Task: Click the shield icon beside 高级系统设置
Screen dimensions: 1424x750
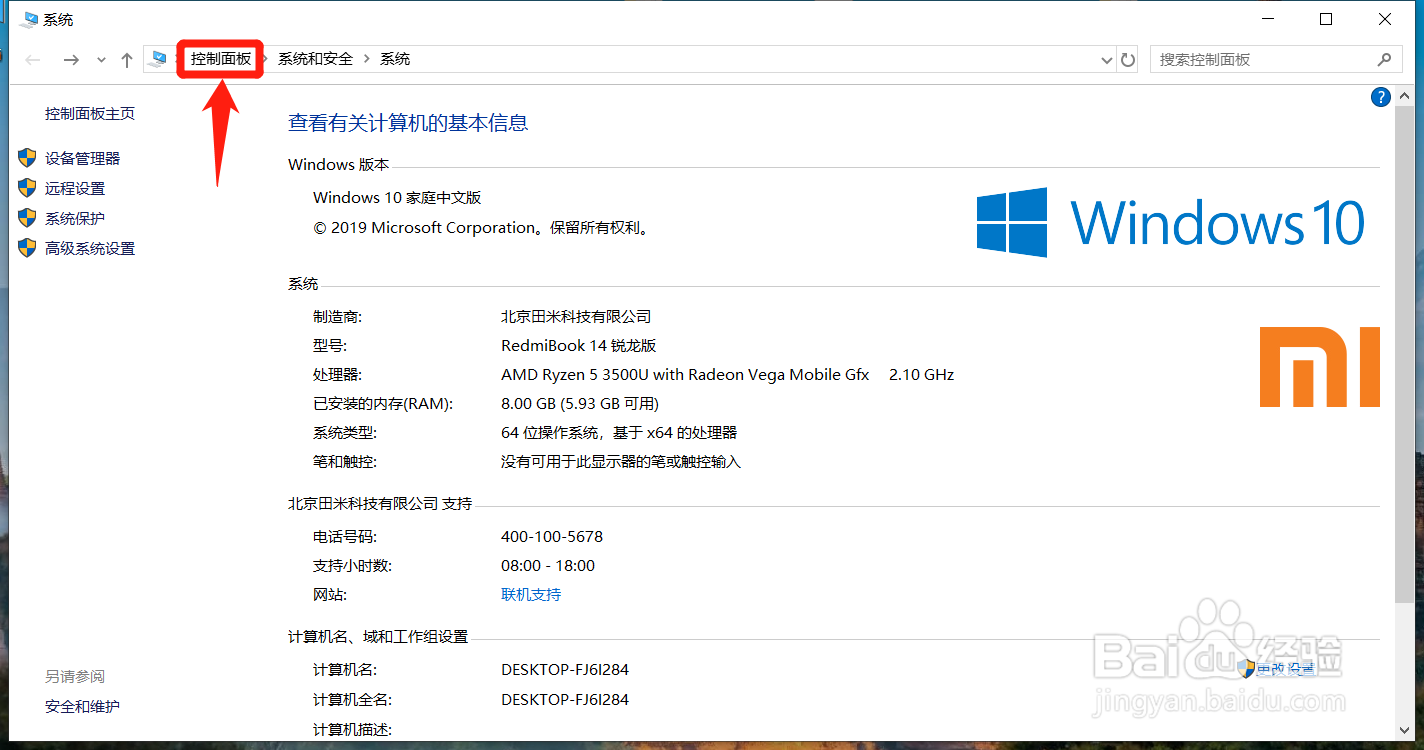Action: pyautogui.click(x=27, y=248)
